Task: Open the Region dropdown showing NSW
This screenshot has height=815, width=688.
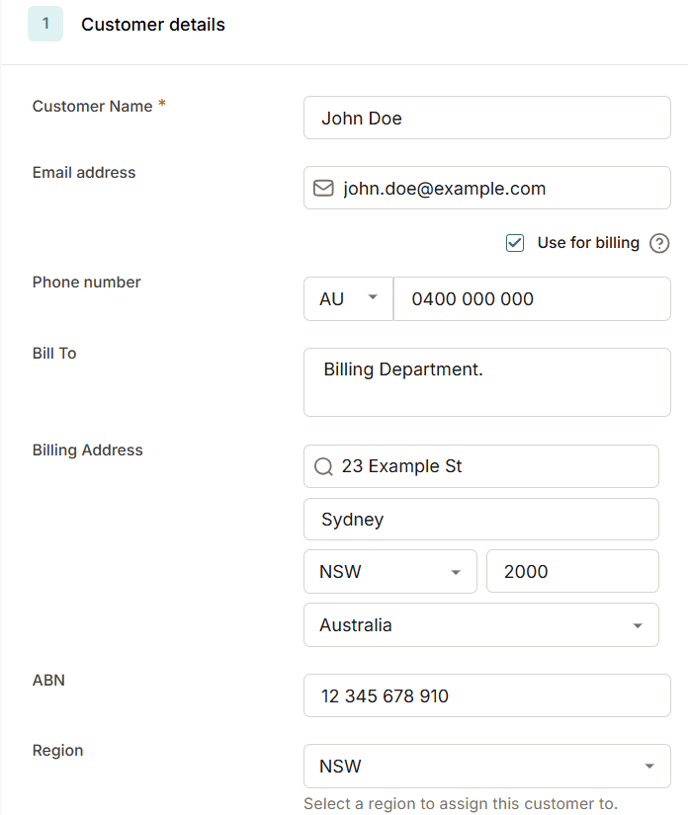Action: (487, 765)
